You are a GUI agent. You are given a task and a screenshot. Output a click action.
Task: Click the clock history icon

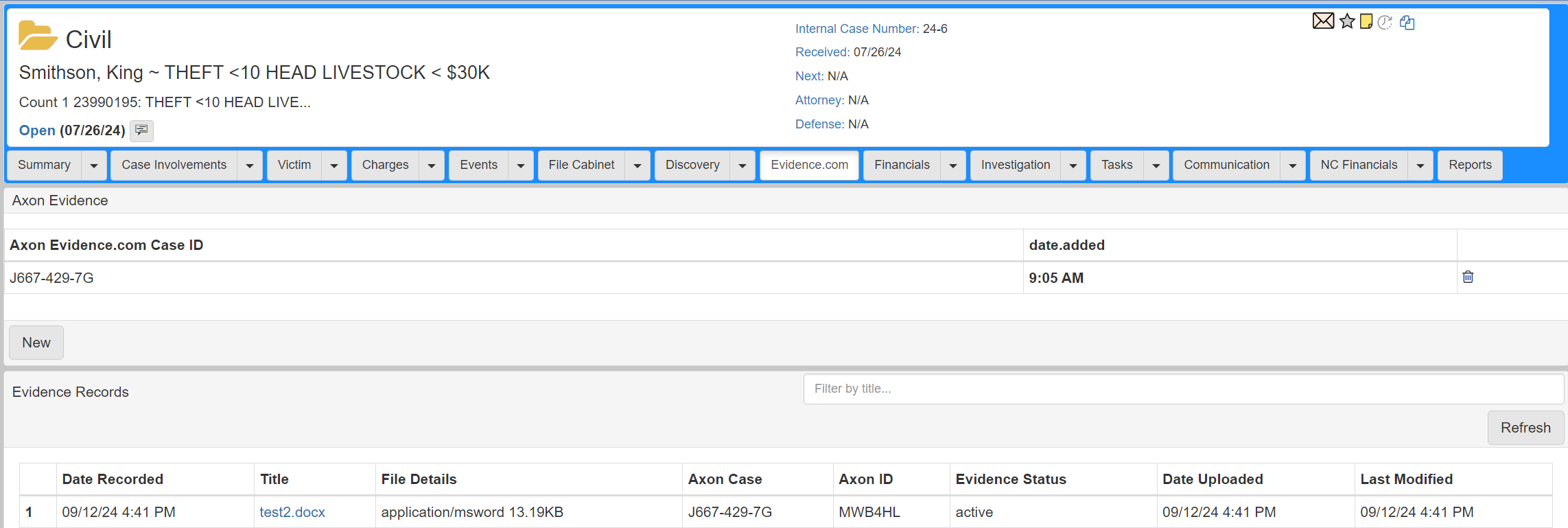1385,22
